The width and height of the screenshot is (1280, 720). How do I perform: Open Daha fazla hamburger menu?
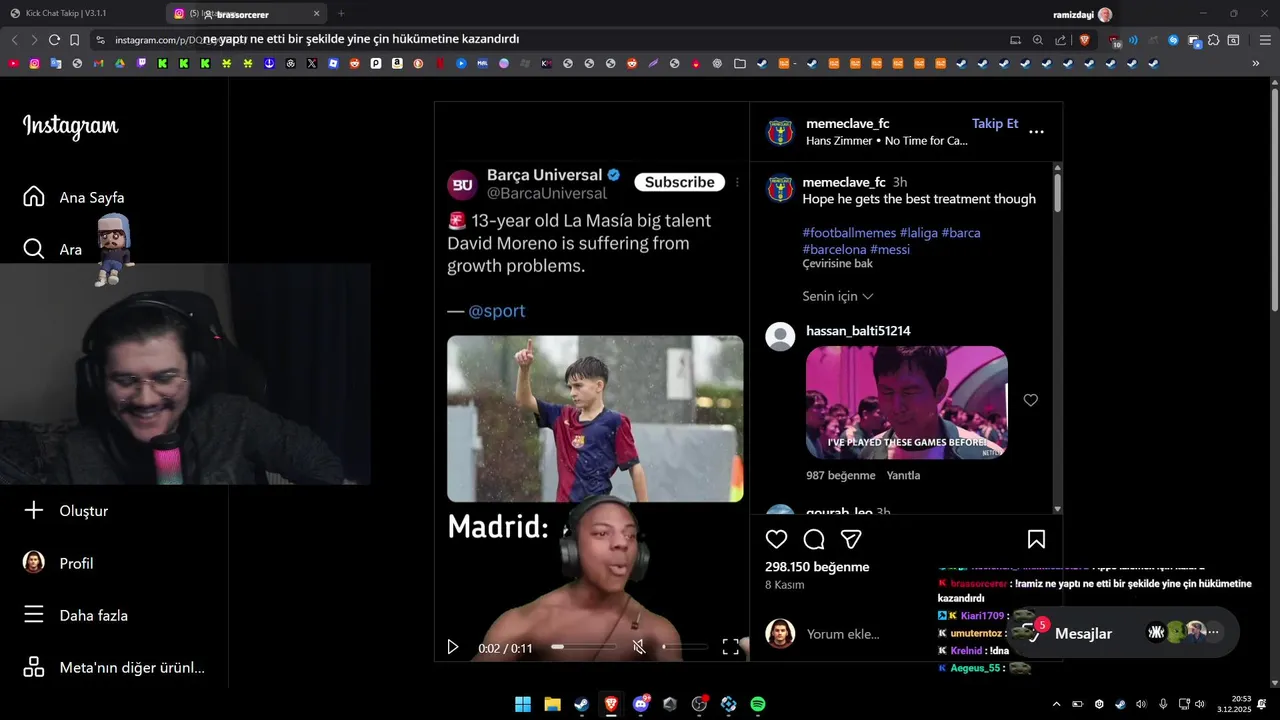click(34, 615)
